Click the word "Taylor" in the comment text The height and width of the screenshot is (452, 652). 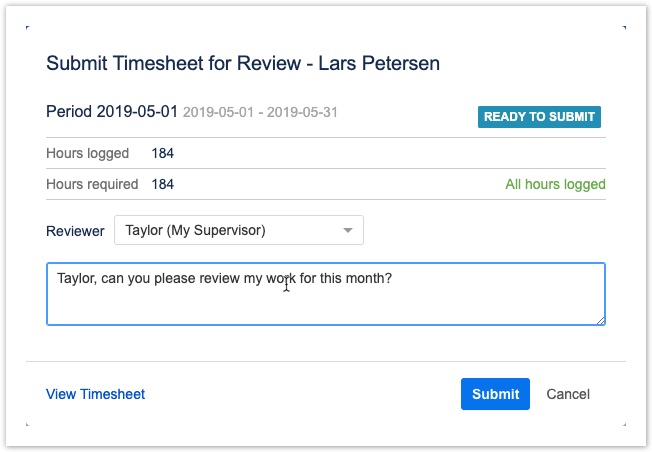[76, 278]
